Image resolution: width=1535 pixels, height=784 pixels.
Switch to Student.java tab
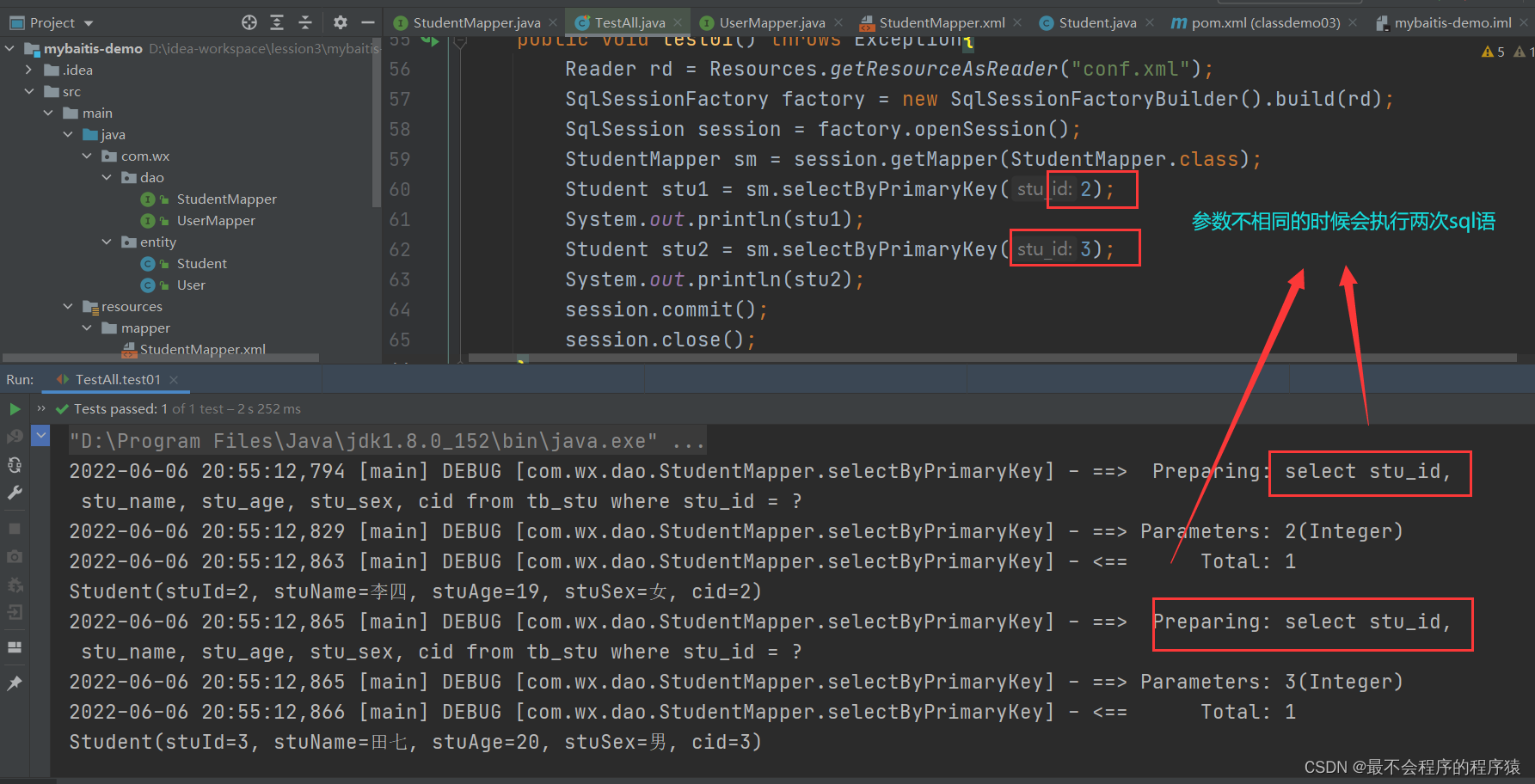pyautogui.click(x=1097, y=22)
